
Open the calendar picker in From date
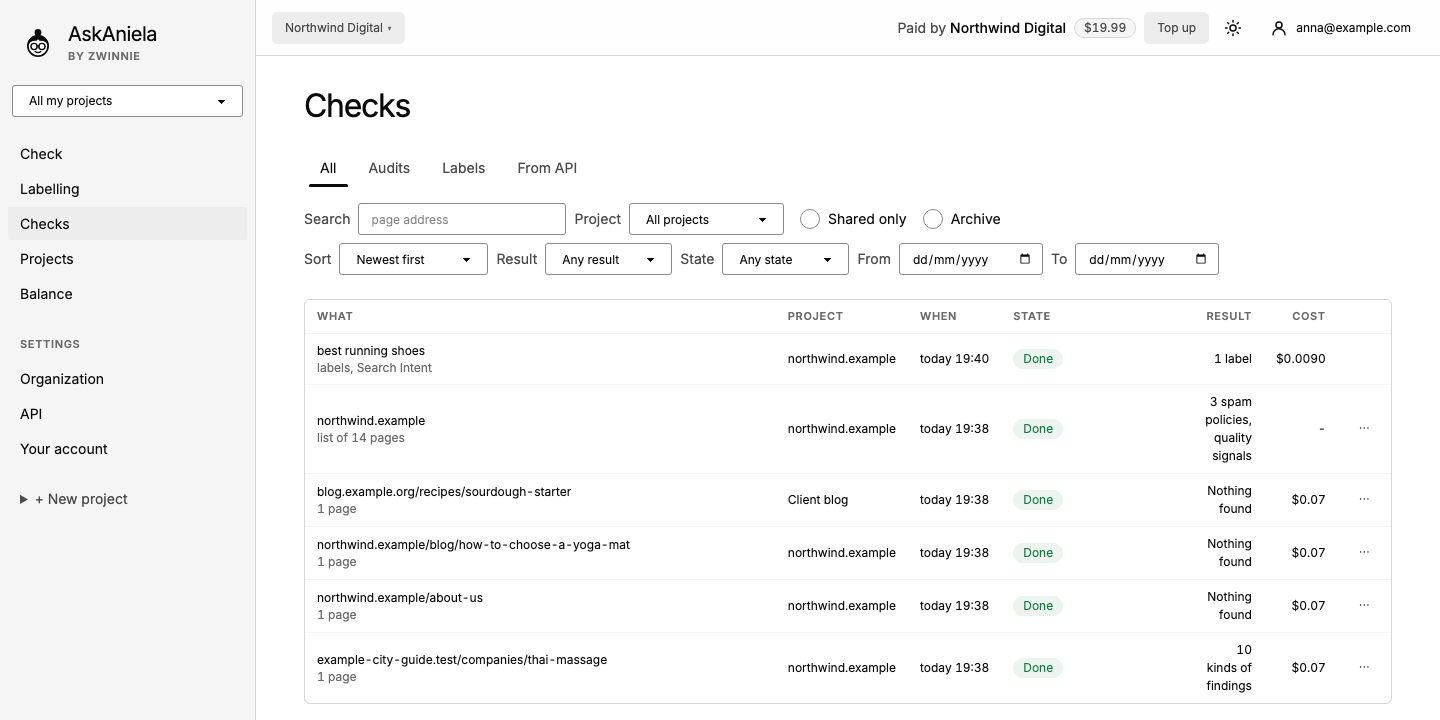click(x=1025, y=259)
